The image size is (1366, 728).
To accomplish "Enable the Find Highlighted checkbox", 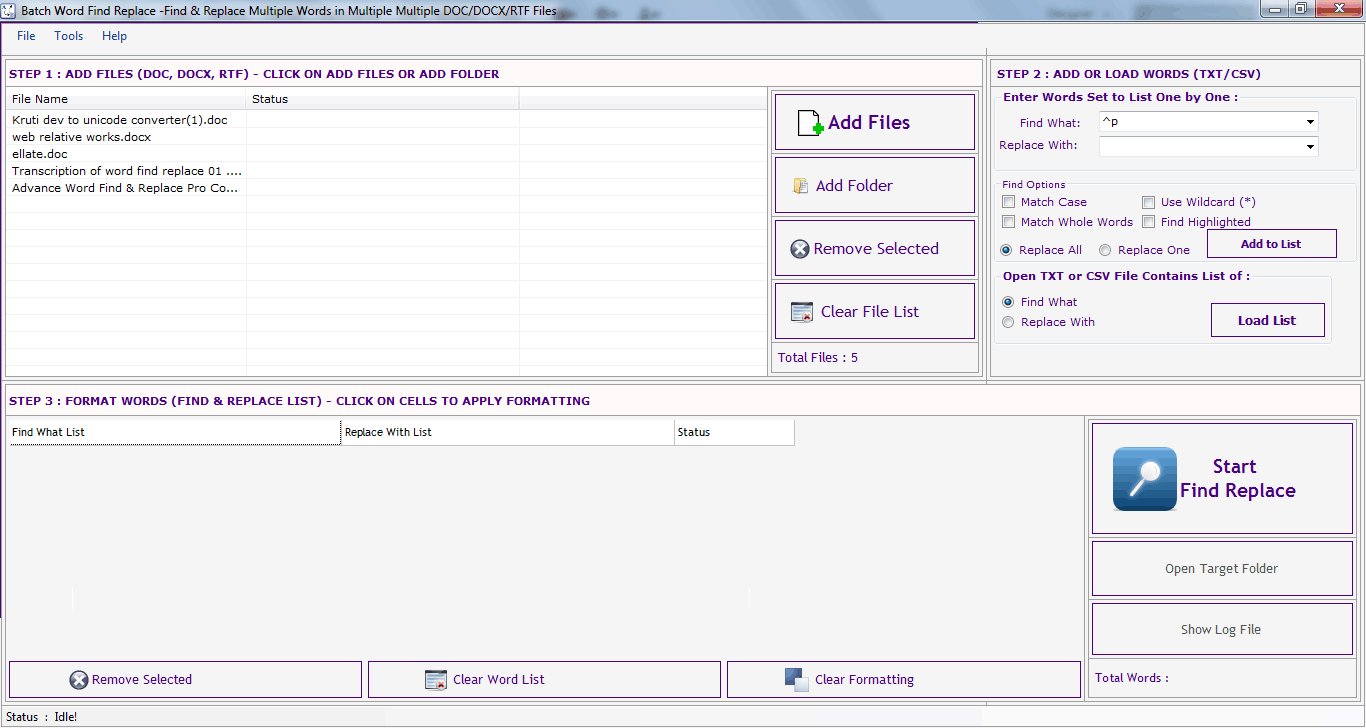I will point(1149,222).
